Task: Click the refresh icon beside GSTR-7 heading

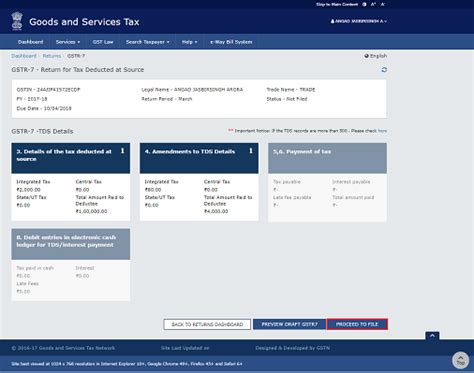Action: pos(384,70)
